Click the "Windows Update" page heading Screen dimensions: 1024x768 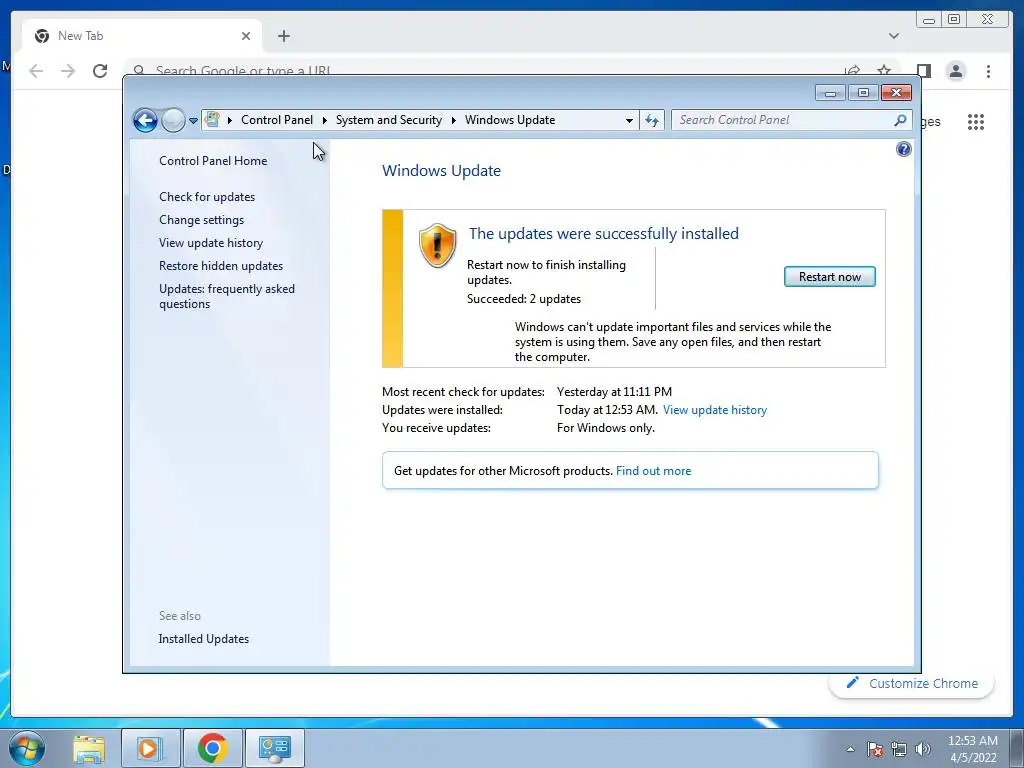pos(441,171)
